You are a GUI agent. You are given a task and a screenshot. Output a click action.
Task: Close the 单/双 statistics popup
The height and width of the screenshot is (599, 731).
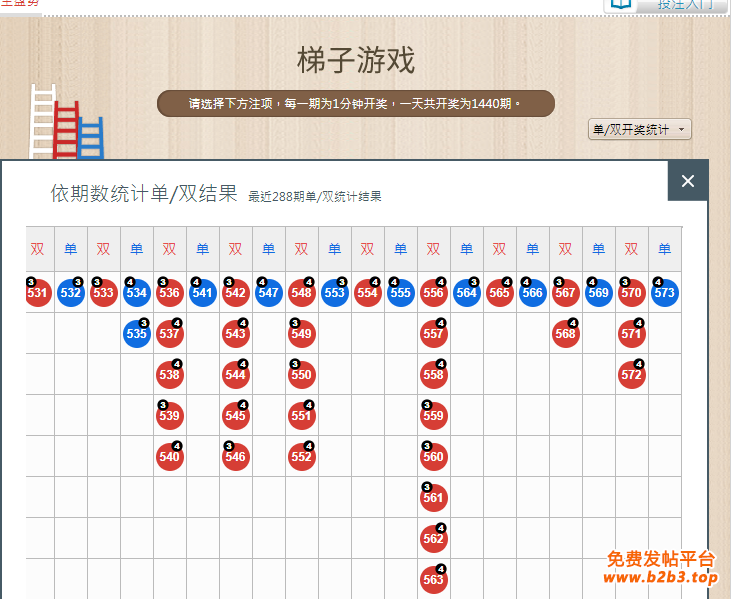pyautogui.click(x=687, y=181)
